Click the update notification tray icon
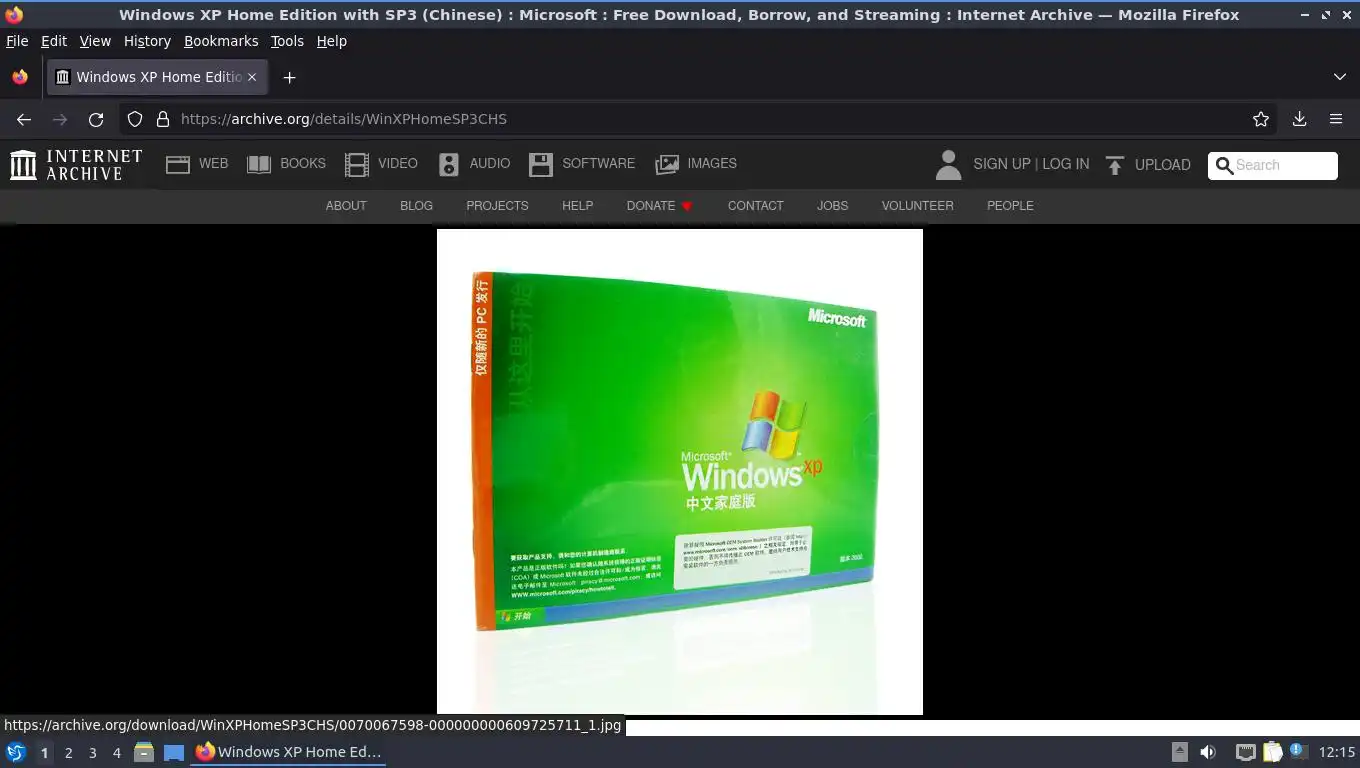1360x768 pixels. 1298,750
